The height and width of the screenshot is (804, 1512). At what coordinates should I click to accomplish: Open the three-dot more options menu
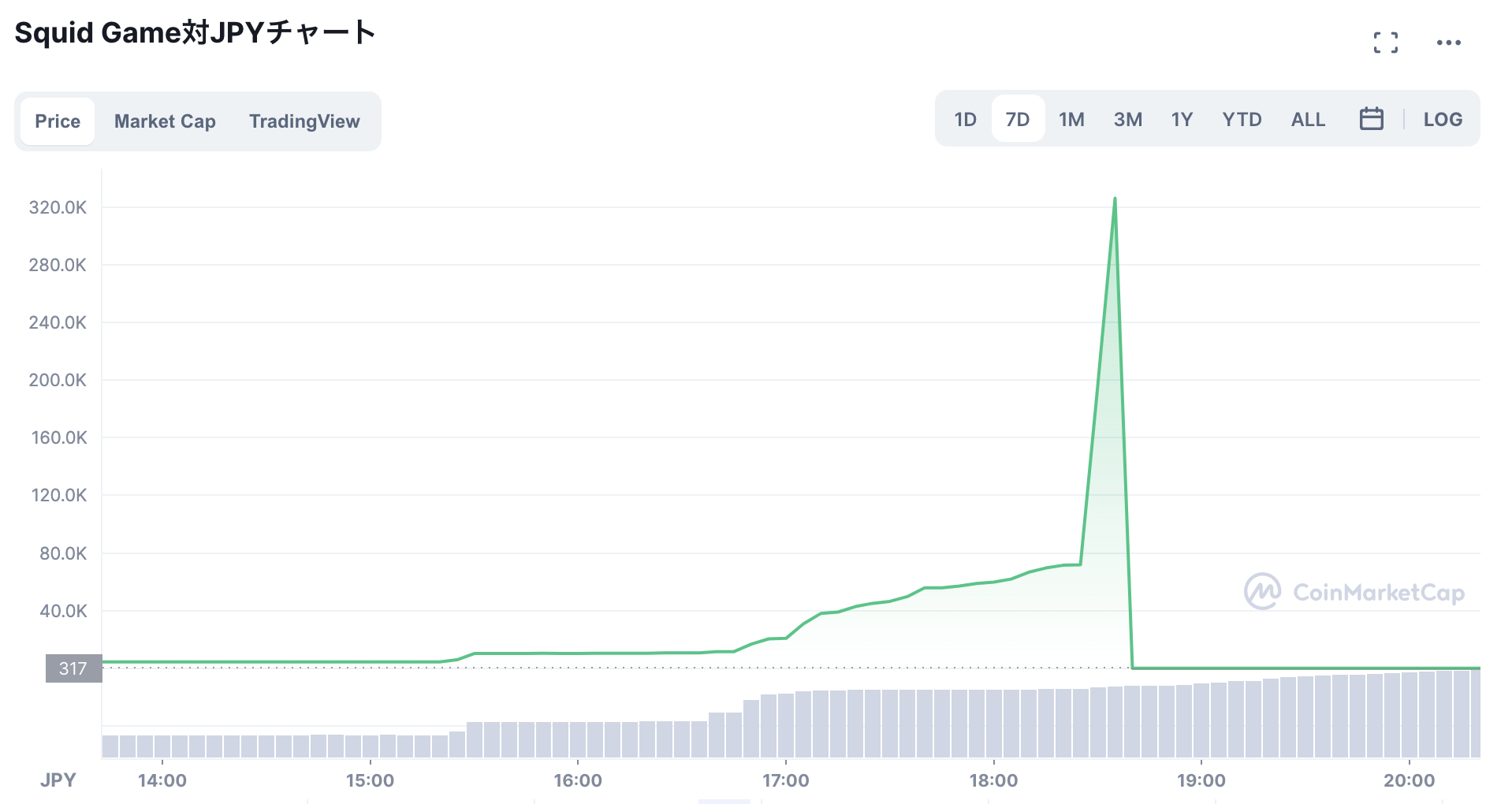point(1448,43)
